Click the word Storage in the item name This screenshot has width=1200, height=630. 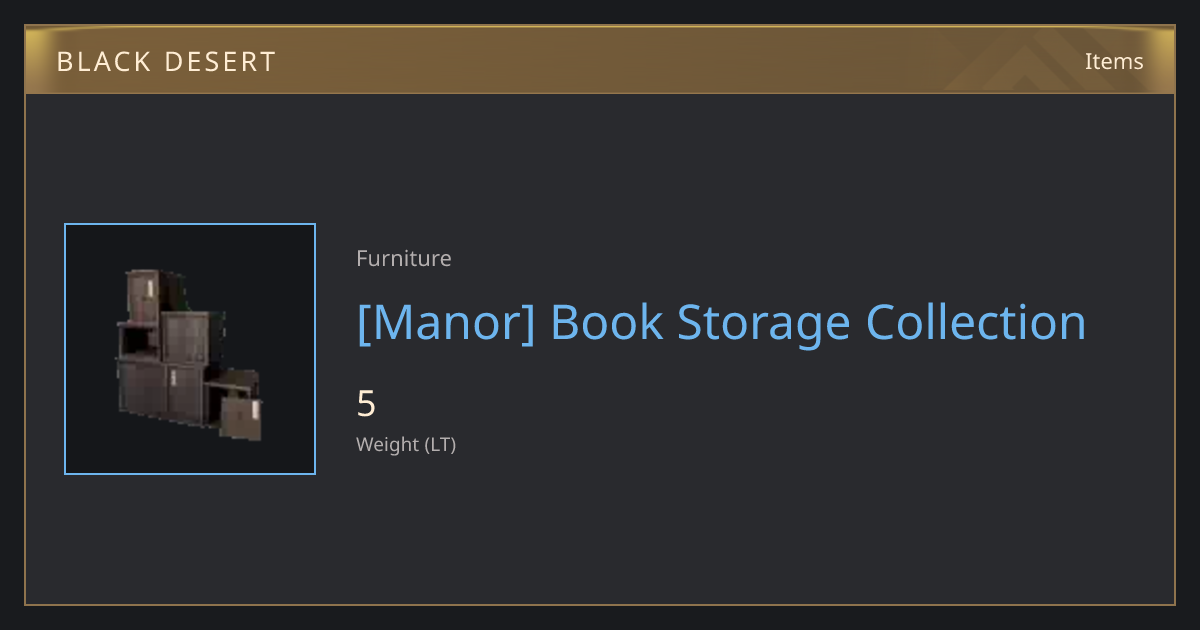[764, 324]
